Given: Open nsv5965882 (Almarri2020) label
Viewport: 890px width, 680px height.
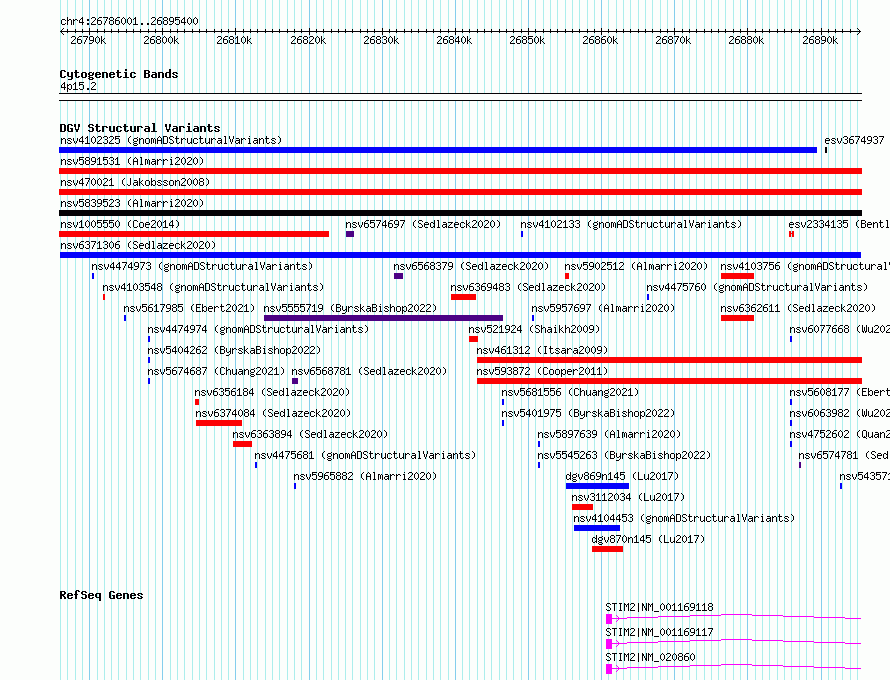Looking at the screenshot, I should pos(365,476).
